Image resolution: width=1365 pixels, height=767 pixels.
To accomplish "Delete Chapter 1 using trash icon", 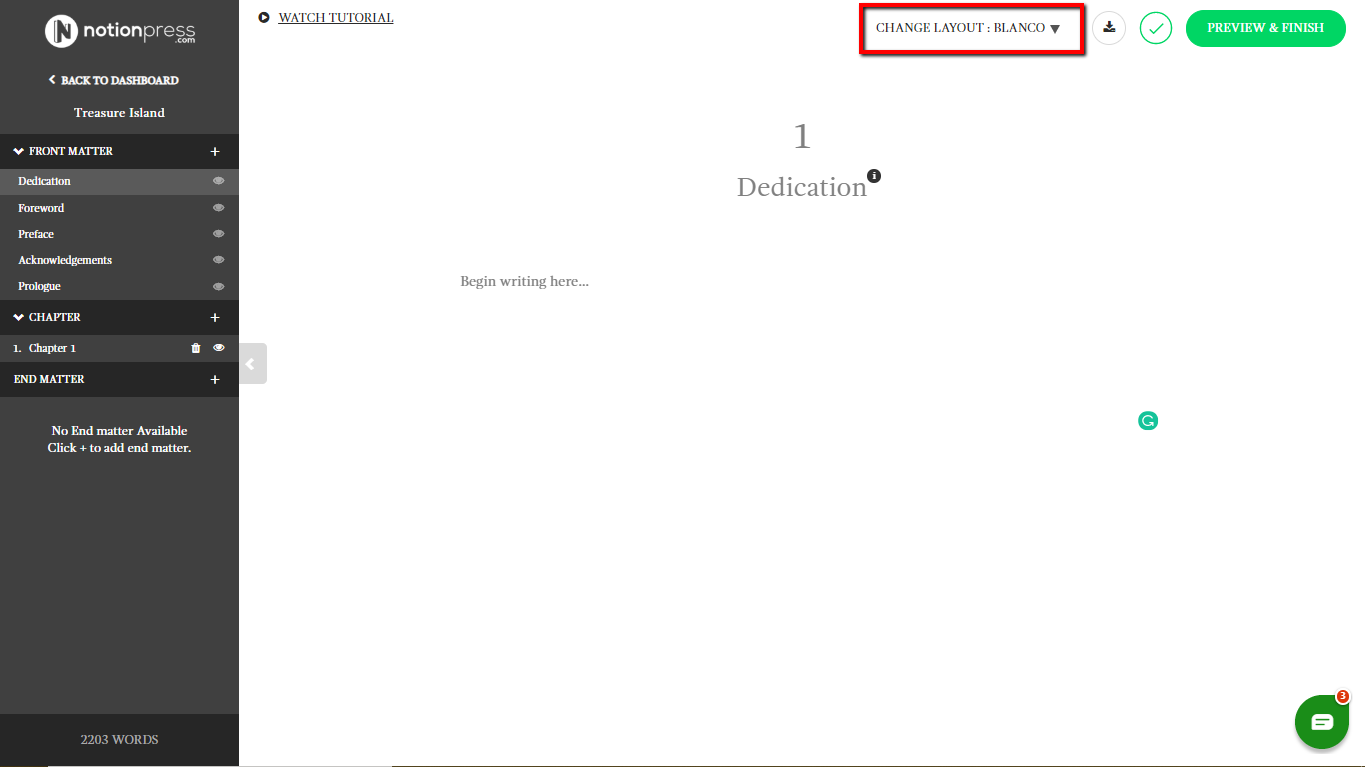I will pyautogui.click(x=196, y=348).
